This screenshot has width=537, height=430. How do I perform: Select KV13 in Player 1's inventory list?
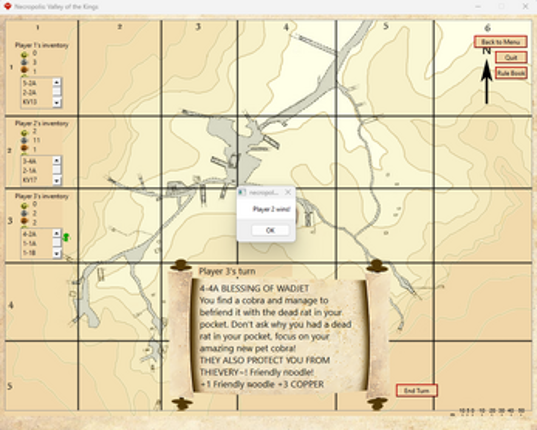[37, 102]
